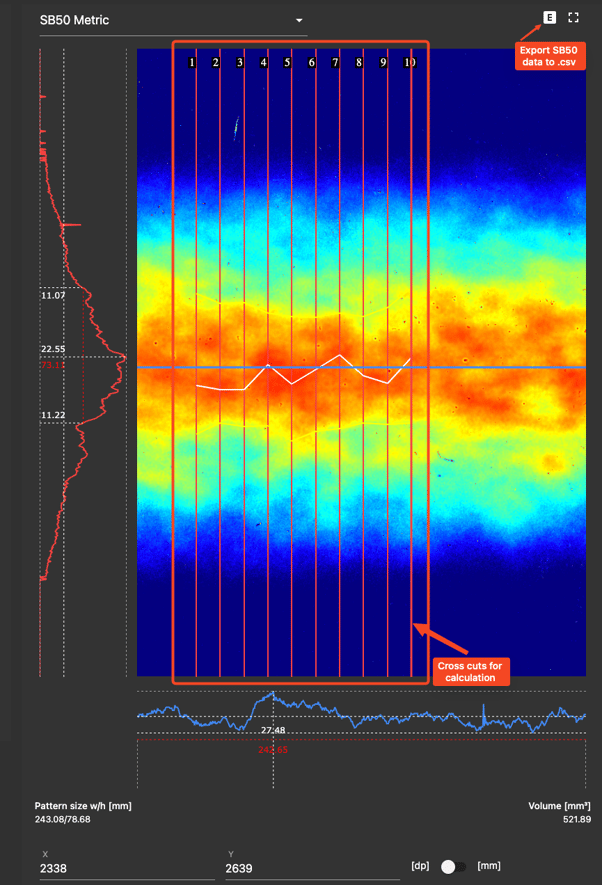The width and height of the screenshot is (602, 885).
Task: Click the 27.48 label on horizontal profile
Action: click(273, 731)
